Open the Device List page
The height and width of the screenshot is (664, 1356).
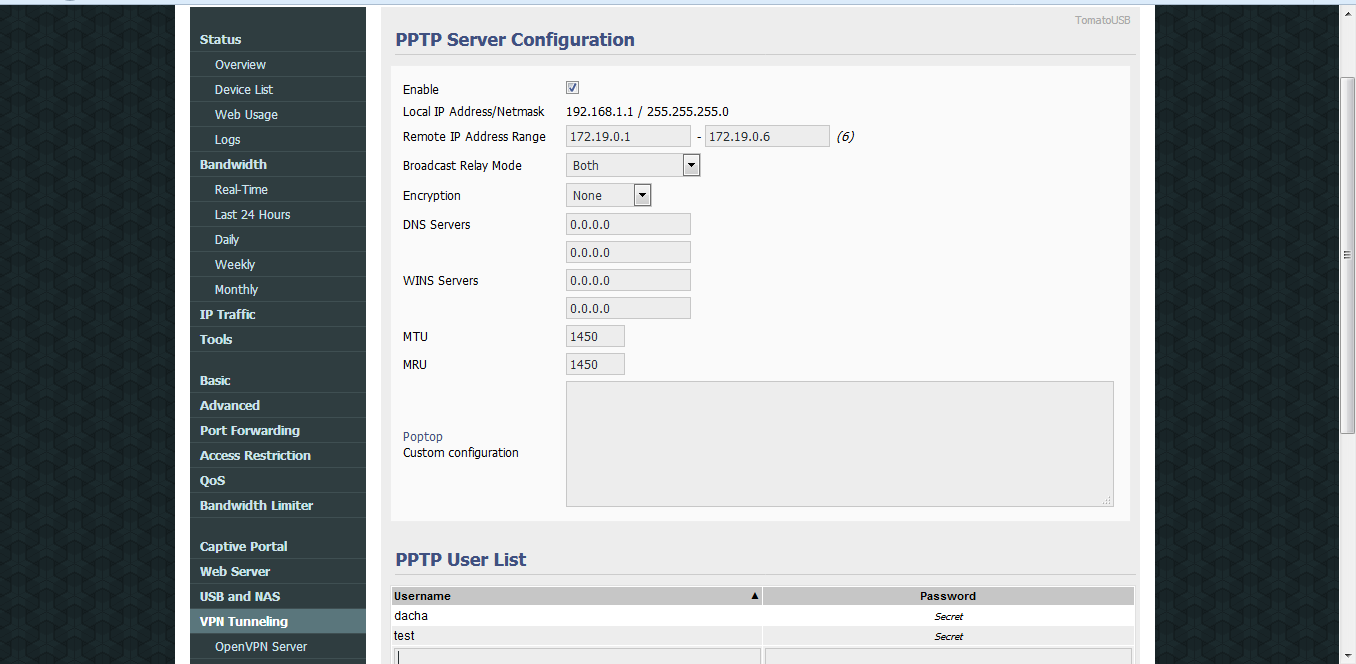[278, 89]
